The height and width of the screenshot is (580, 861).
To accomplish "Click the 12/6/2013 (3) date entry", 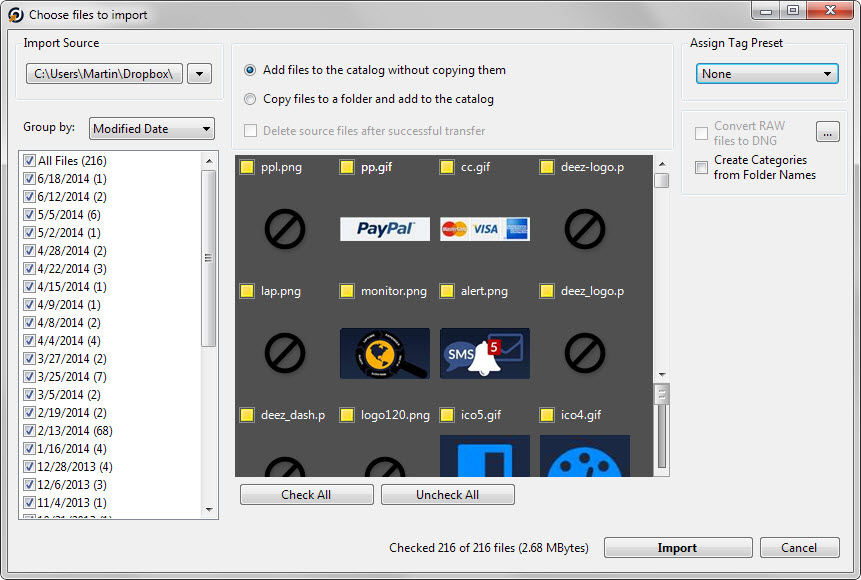I will [72, 484].
